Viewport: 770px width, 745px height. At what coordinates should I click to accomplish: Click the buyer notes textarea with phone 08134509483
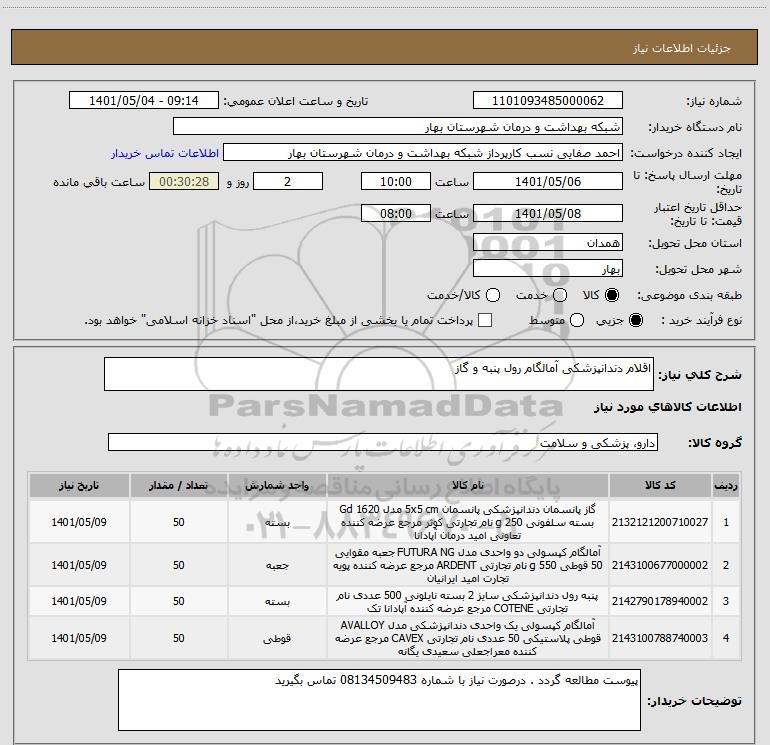pos(379,700)
